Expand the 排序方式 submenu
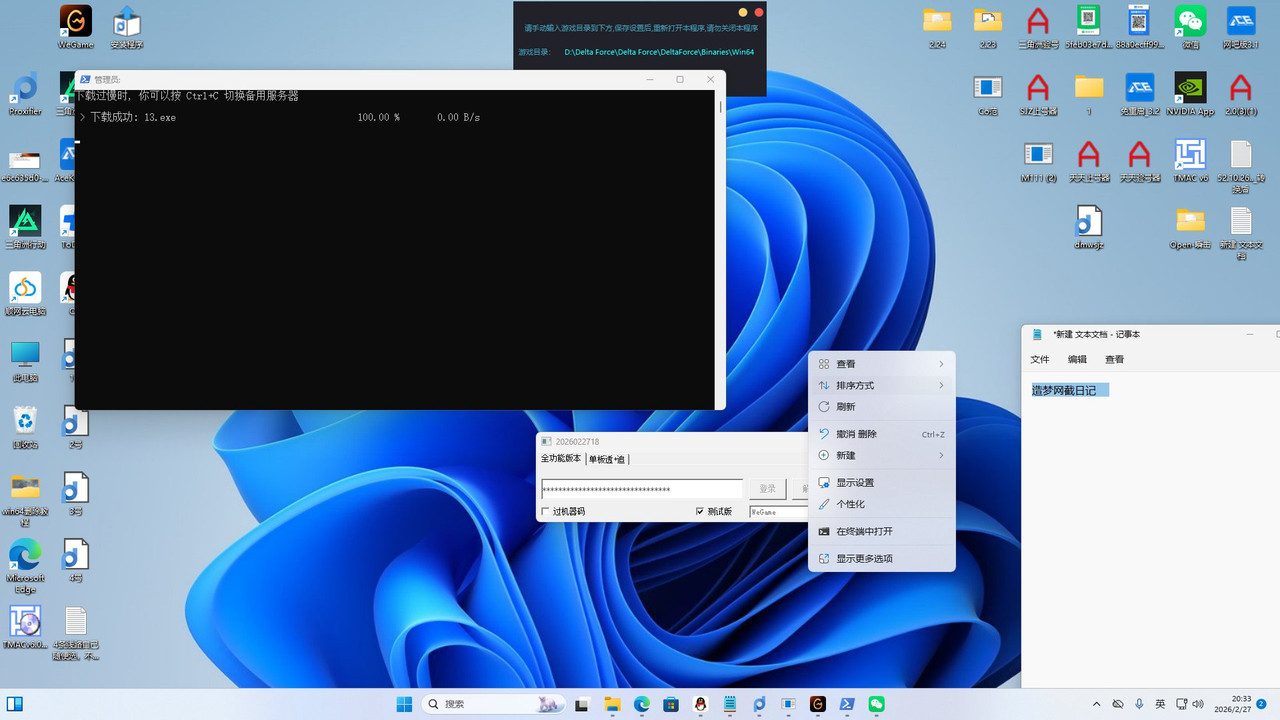 pyautogui.click(x=881, y=385)
